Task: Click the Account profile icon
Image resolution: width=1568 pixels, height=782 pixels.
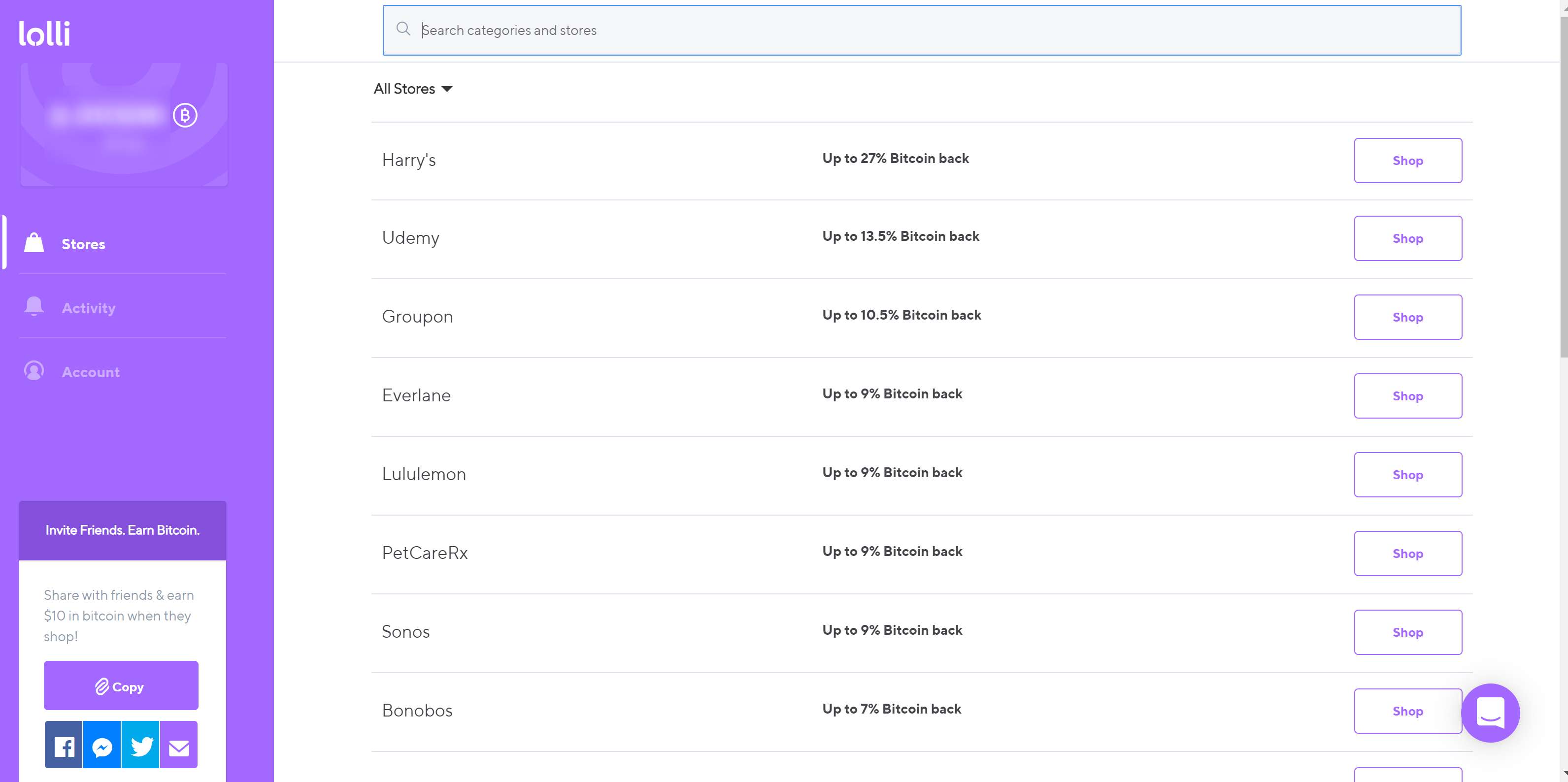Action: click(34, 371)
